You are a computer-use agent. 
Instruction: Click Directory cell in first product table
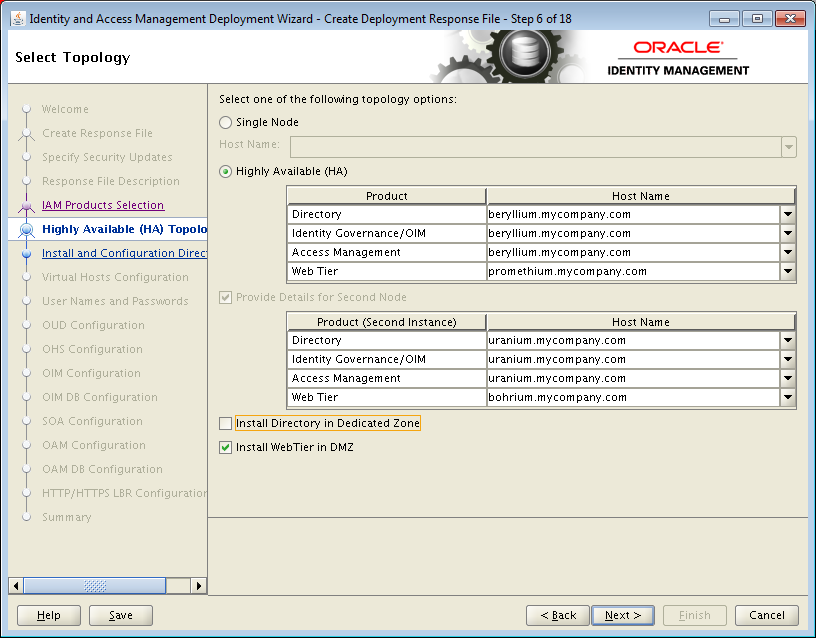coord(387,214)
